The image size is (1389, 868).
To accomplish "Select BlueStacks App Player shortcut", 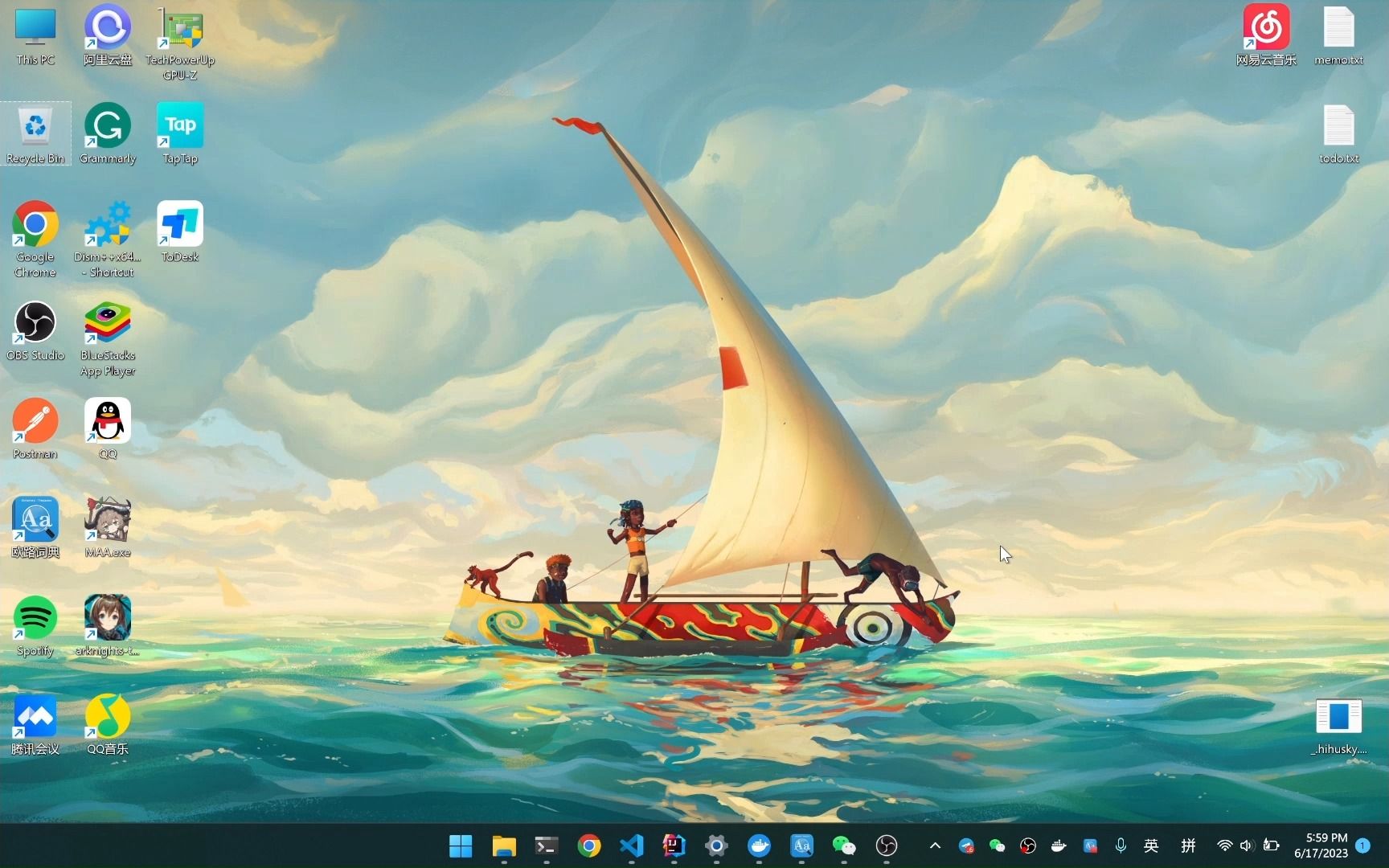I will (108, 339).
